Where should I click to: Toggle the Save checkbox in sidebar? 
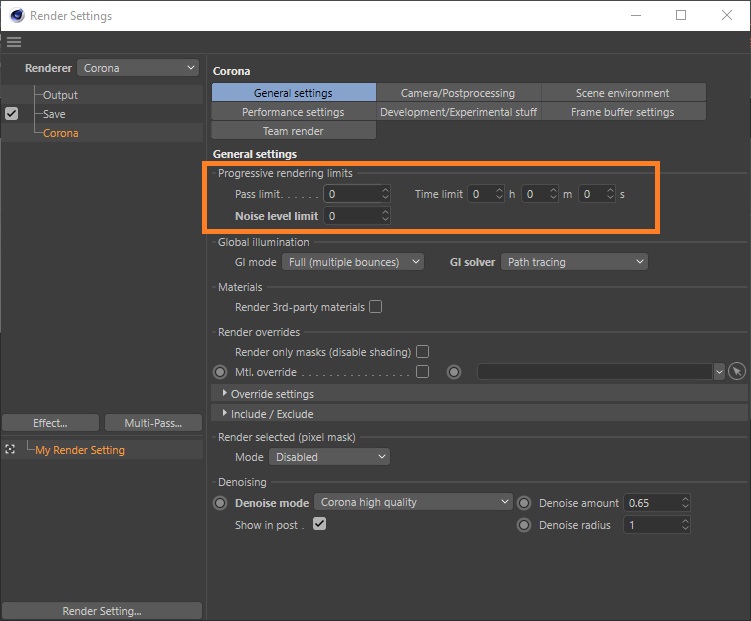[11, 114]
